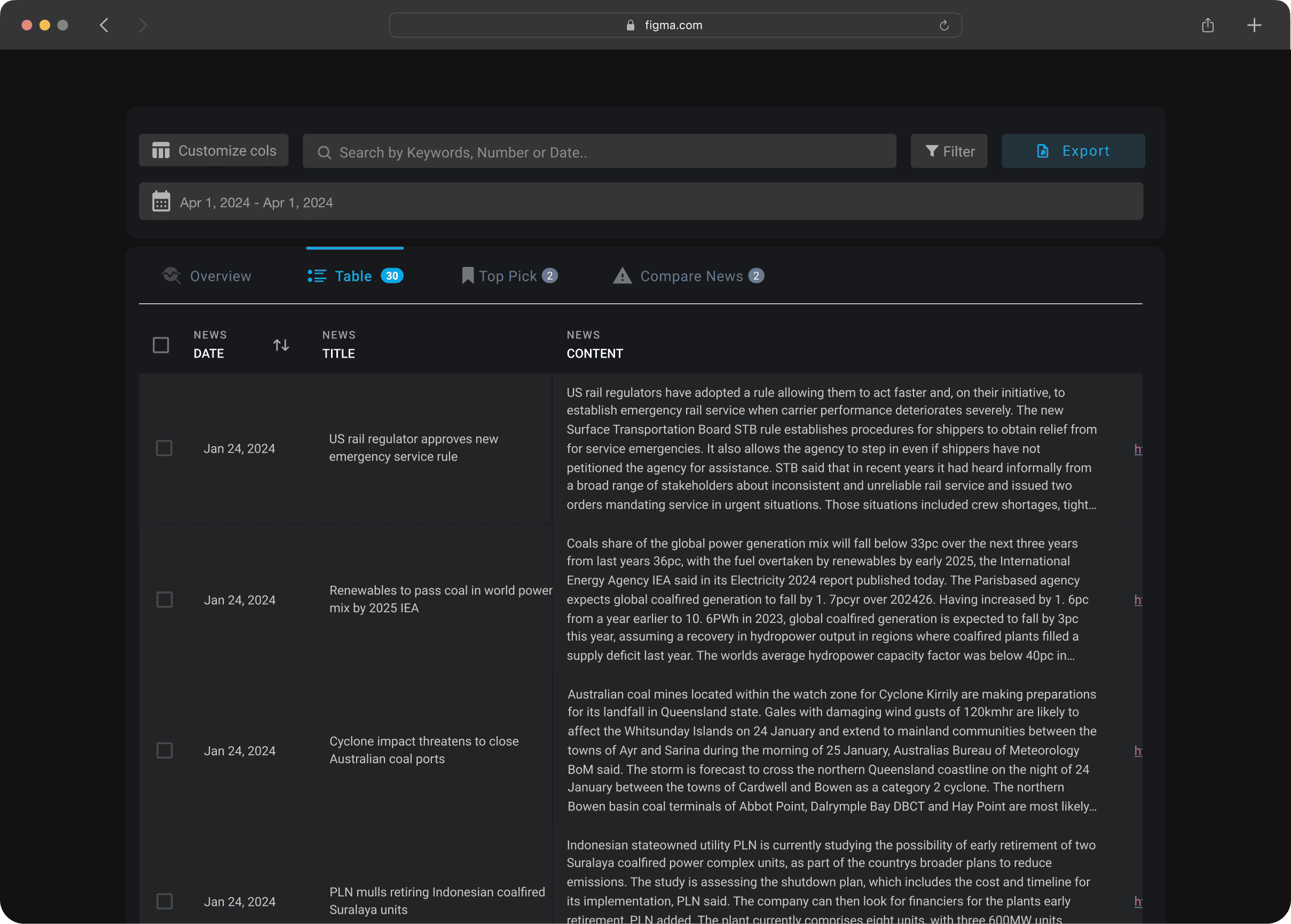This screenshot has width=1291, height=924.
Task: Click the calendar icon in date bar
Action: click(x=161, y=202)
